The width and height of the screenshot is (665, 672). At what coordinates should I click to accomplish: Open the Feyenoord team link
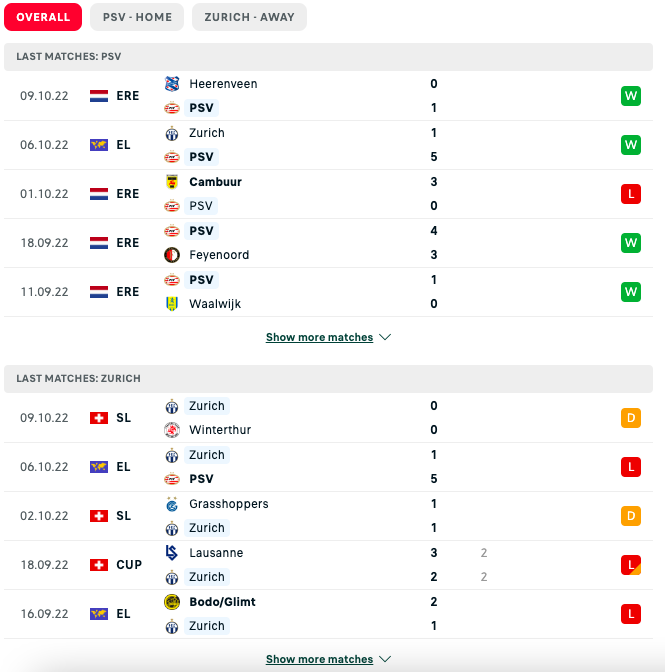point(219,255)
